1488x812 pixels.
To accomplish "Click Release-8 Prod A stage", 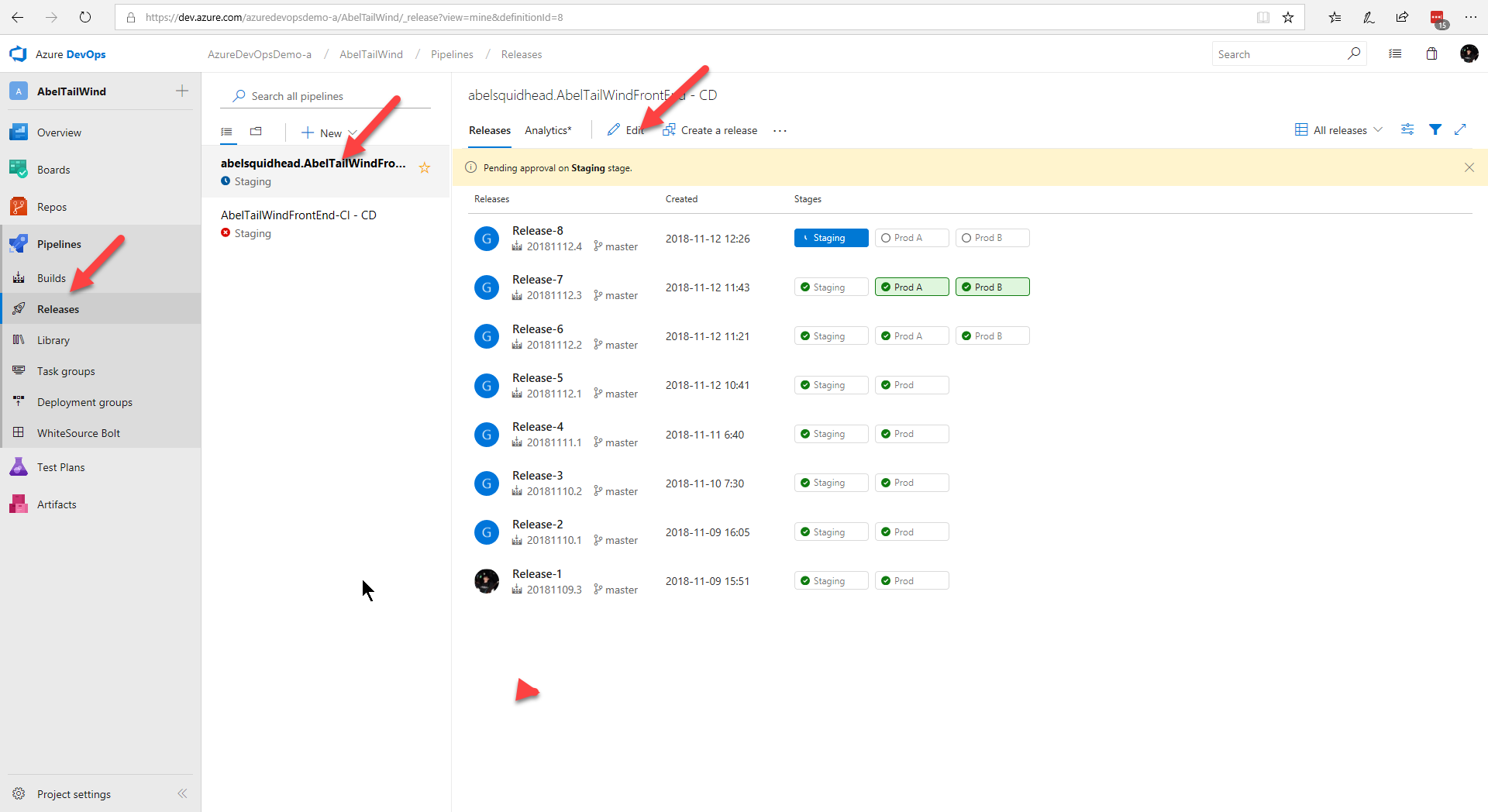I will pos(911,238).
